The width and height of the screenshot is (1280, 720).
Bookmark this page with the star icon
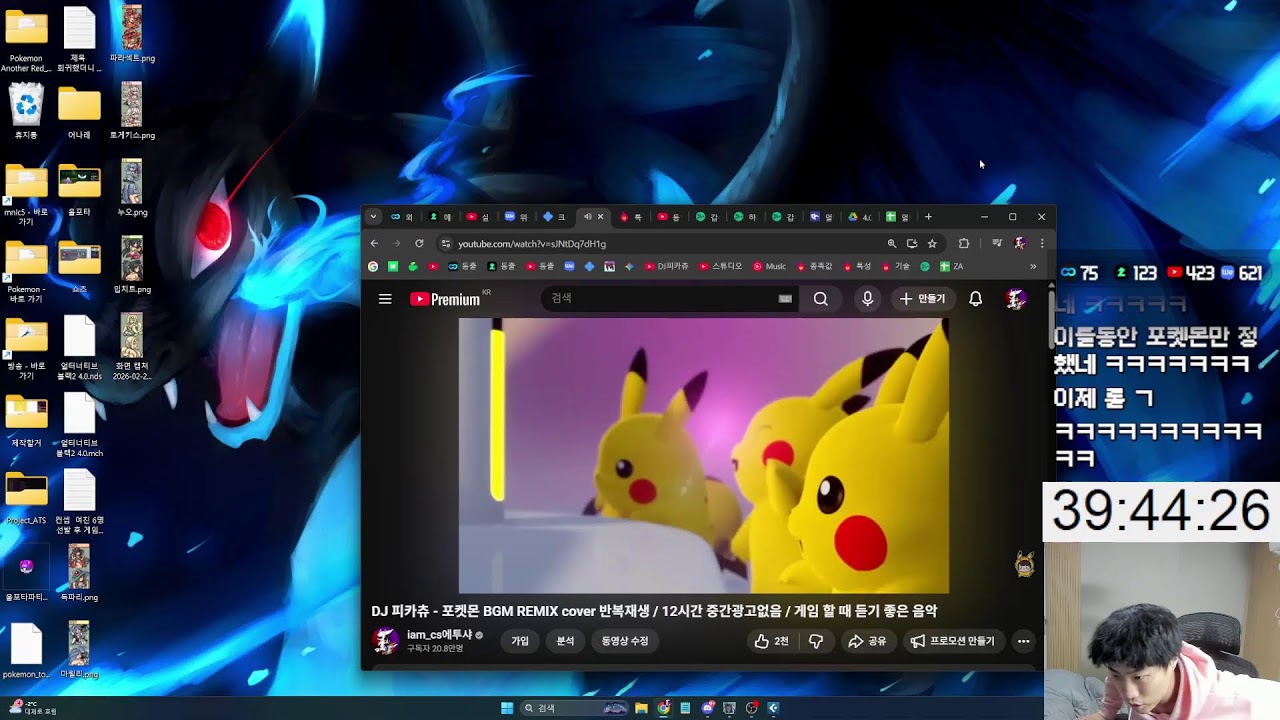[932, 243]
